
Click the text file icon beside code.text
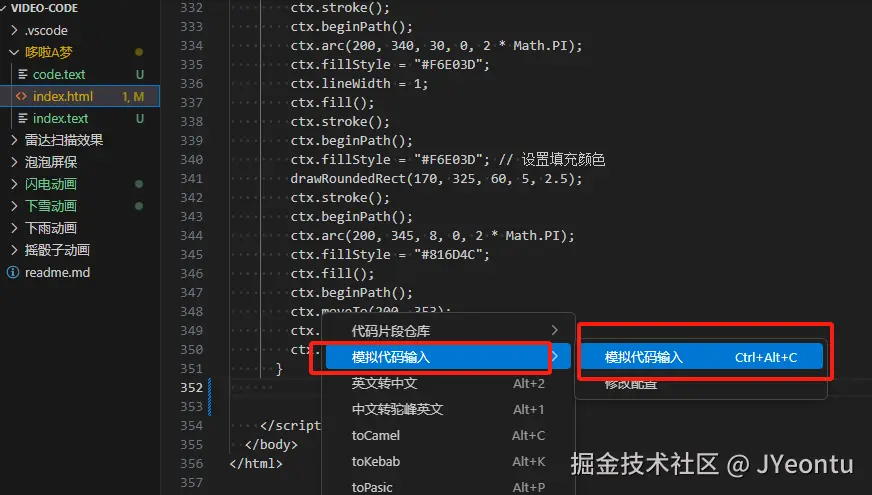click(23, 74)
